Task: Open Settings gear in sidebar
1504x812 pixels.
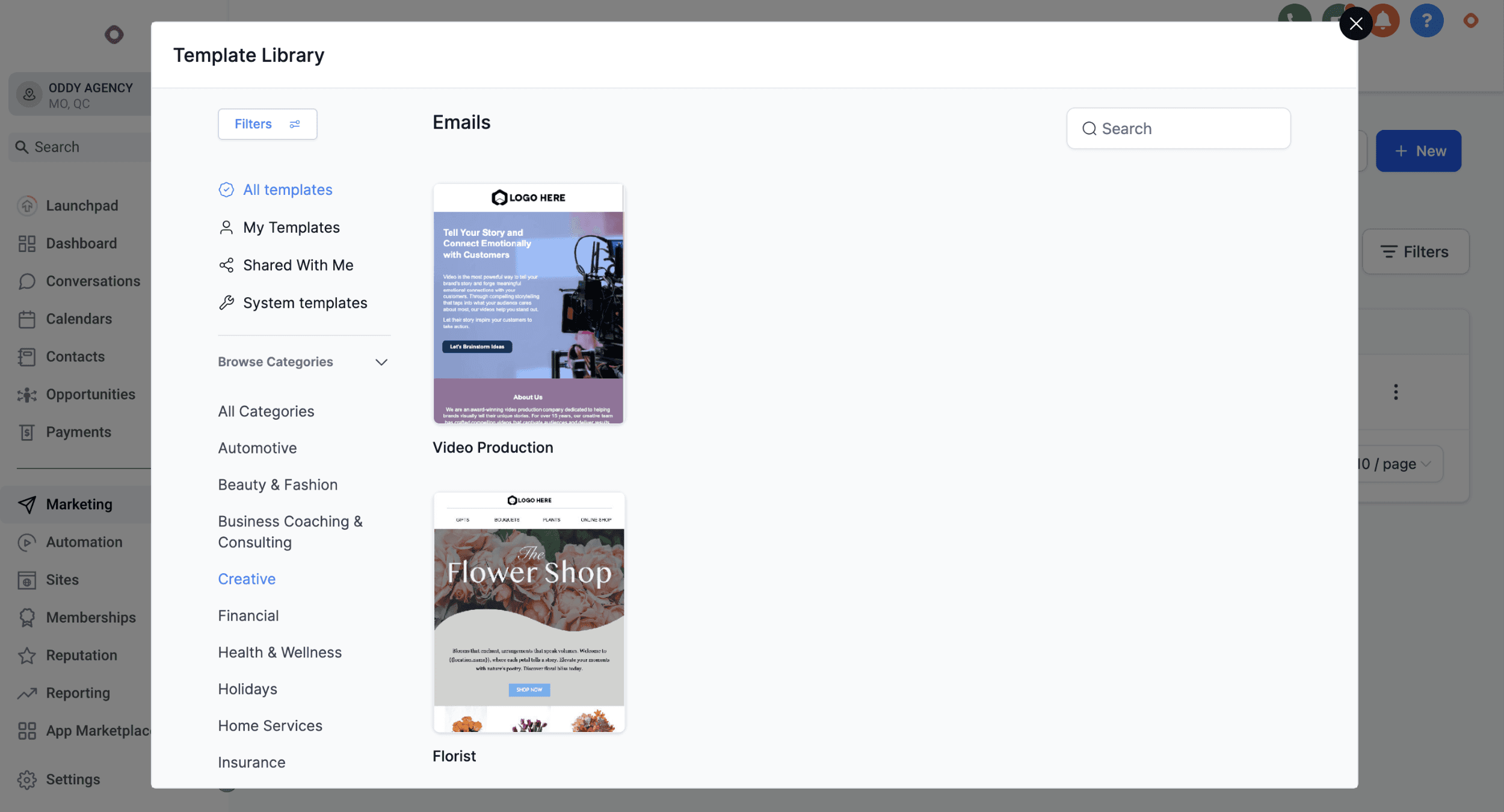Action: tap(27, 779)
